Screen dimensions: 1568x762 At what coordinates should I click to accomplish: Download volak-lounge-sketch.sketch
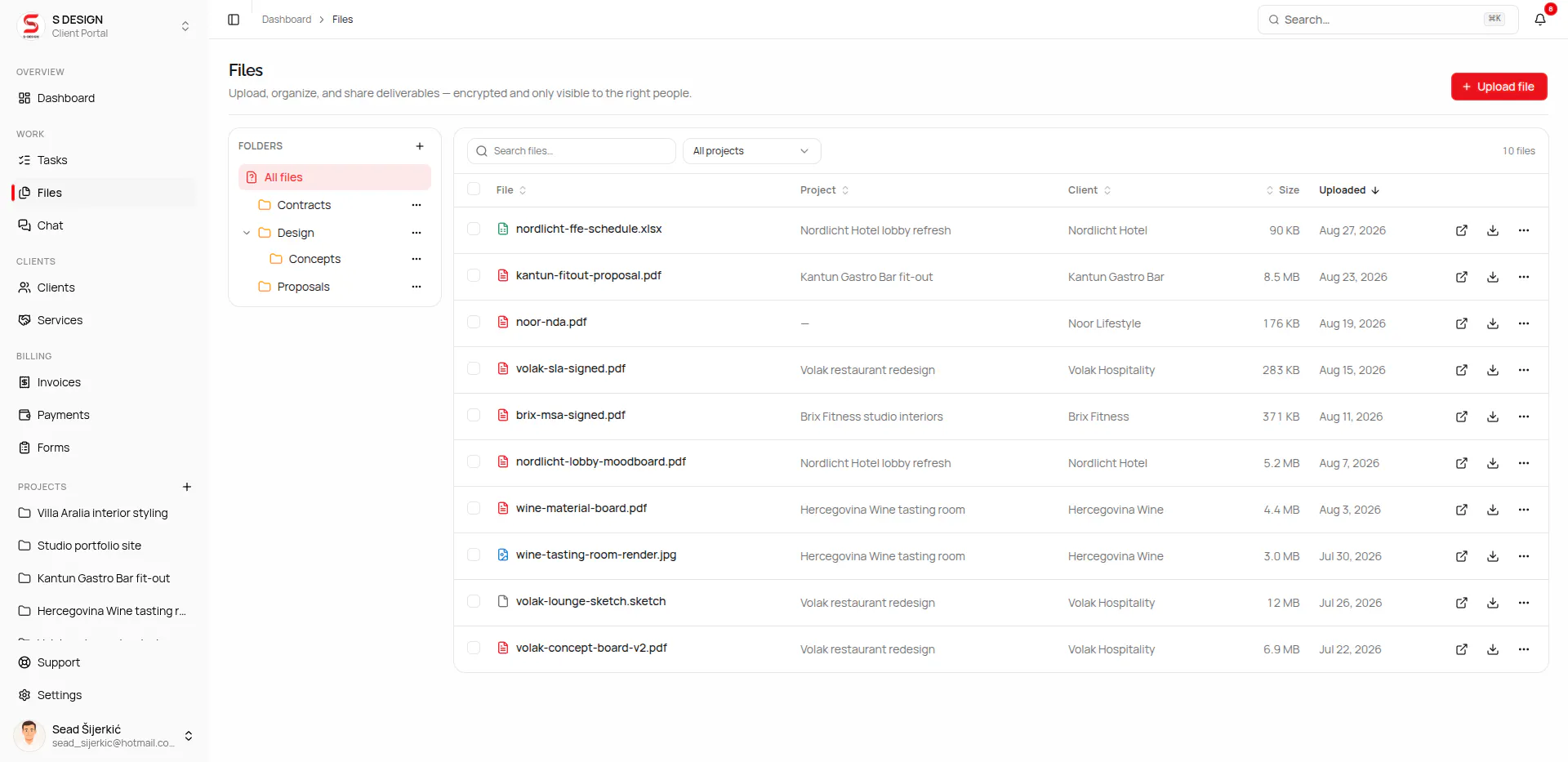tap(1493, 603)
